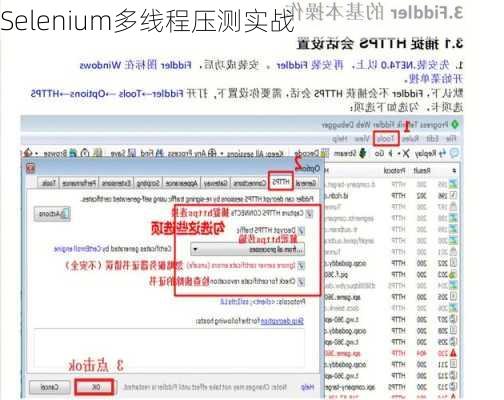Click the Fiddler green logo in title bar

pyautogui.click(x=455, y=125)
